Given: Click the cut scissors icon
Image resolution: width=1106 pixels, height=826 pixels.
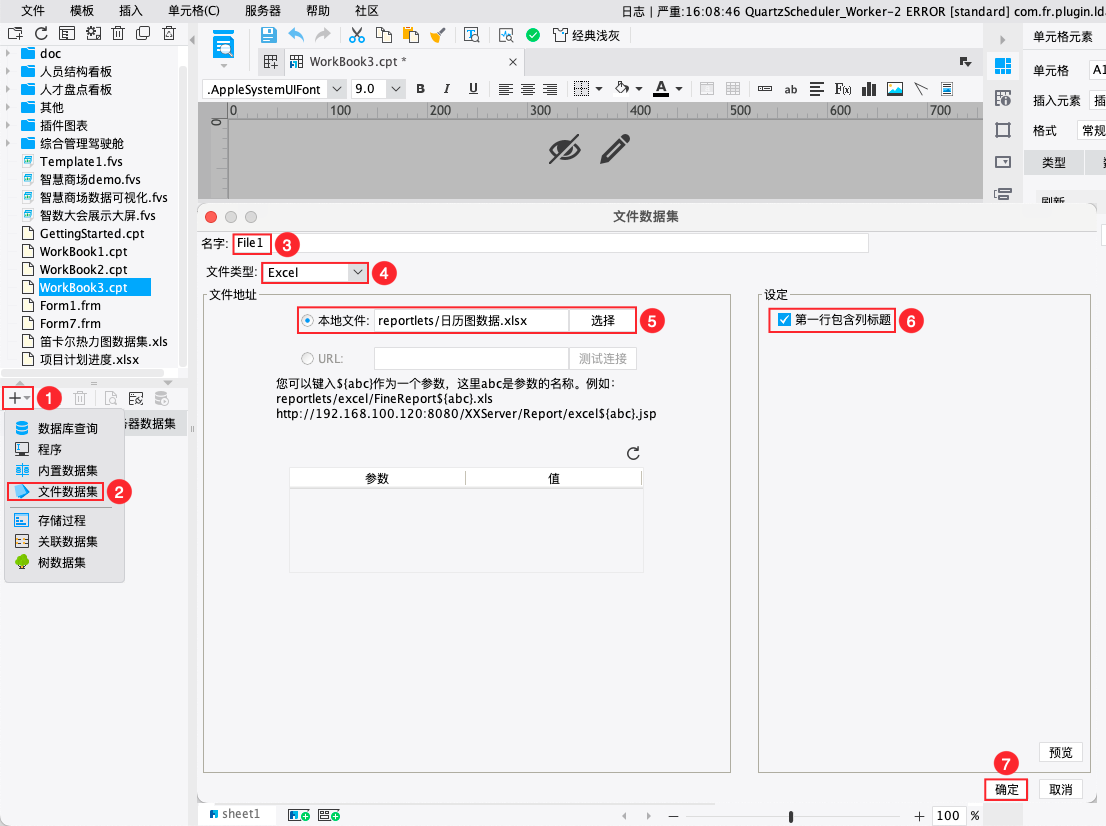Looking at the screenshot, I should (357, 35).
